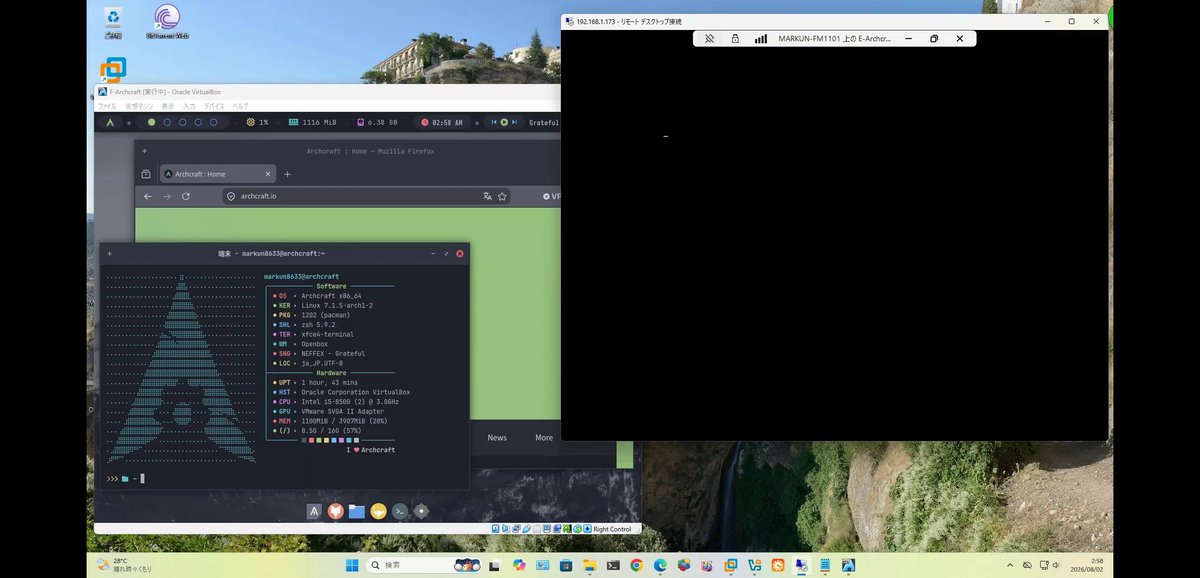
Task: Open Chrome from the Windows taskbar
Action: (636, 565)
